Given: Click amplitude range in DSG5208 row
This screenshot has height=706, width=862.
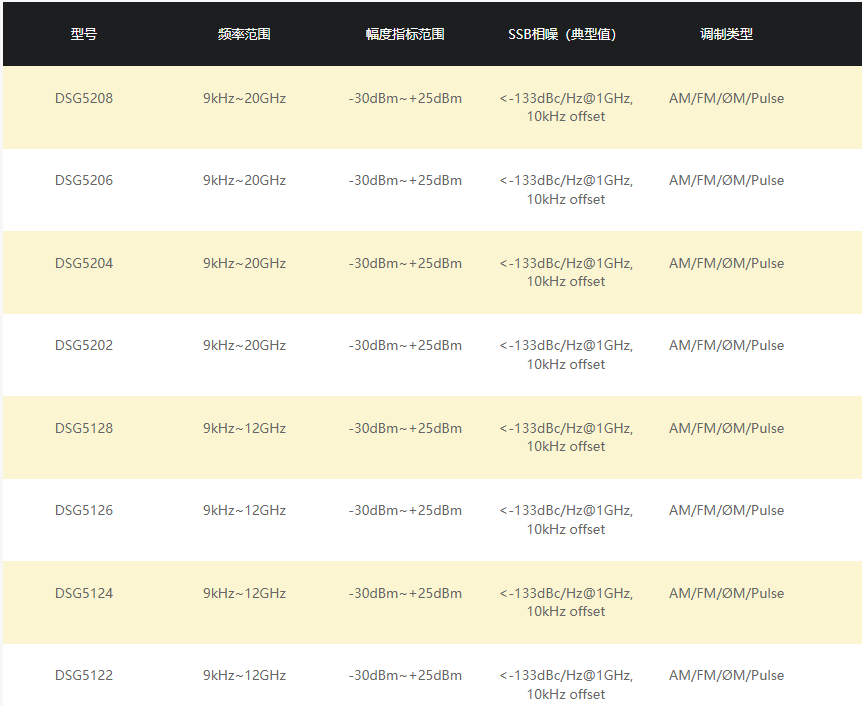Looking at the screenshot, I should pos(405,98).
